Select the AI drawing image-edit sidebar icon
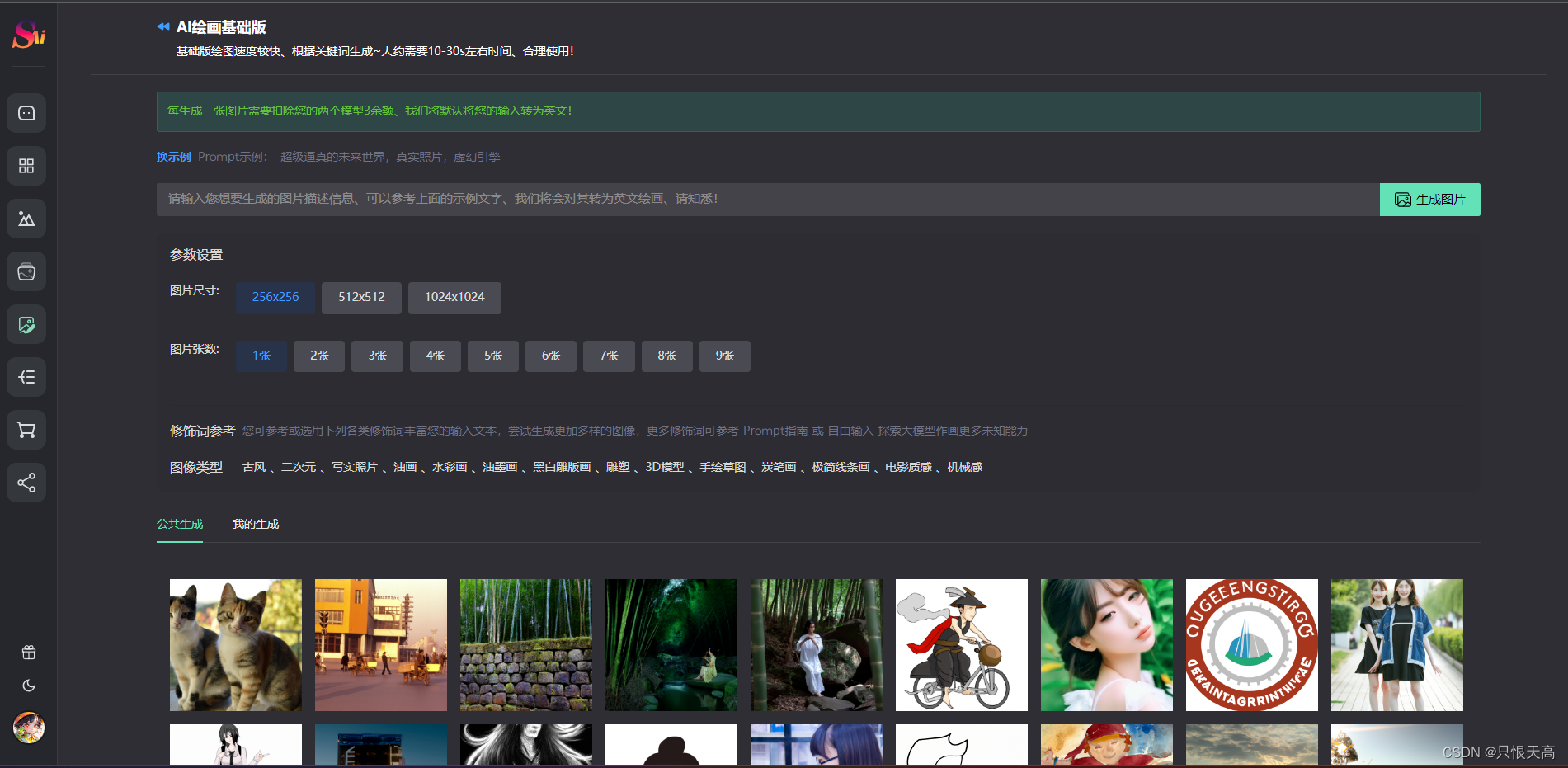Viewport: 1568px width, 768px height. (x=26, y=324)
